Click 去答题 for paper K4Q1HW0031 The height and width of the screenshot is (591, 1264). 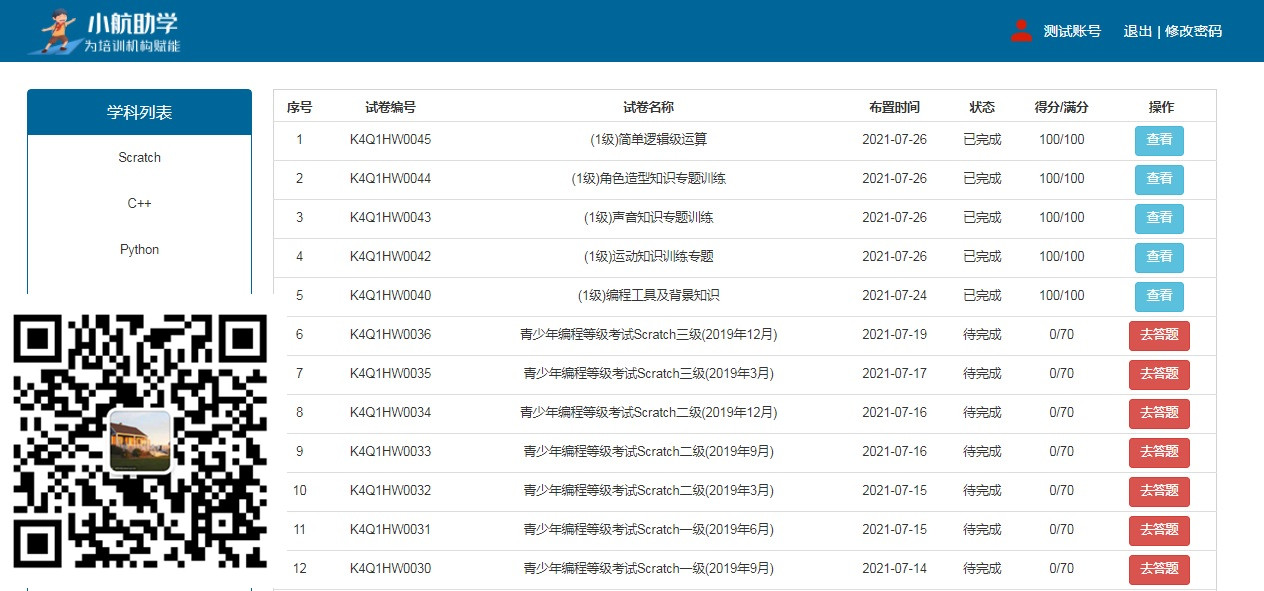coord(1159,530)
